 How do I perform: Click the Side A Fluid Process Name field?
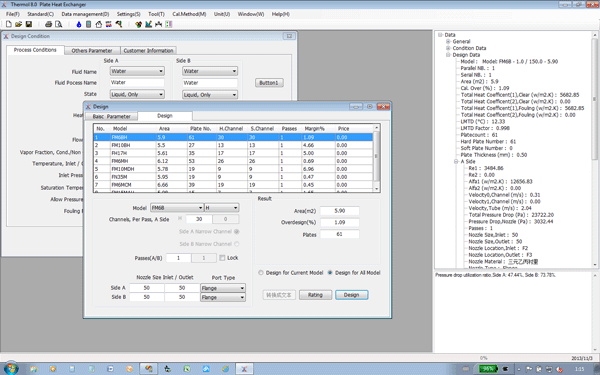click(137, 82)
